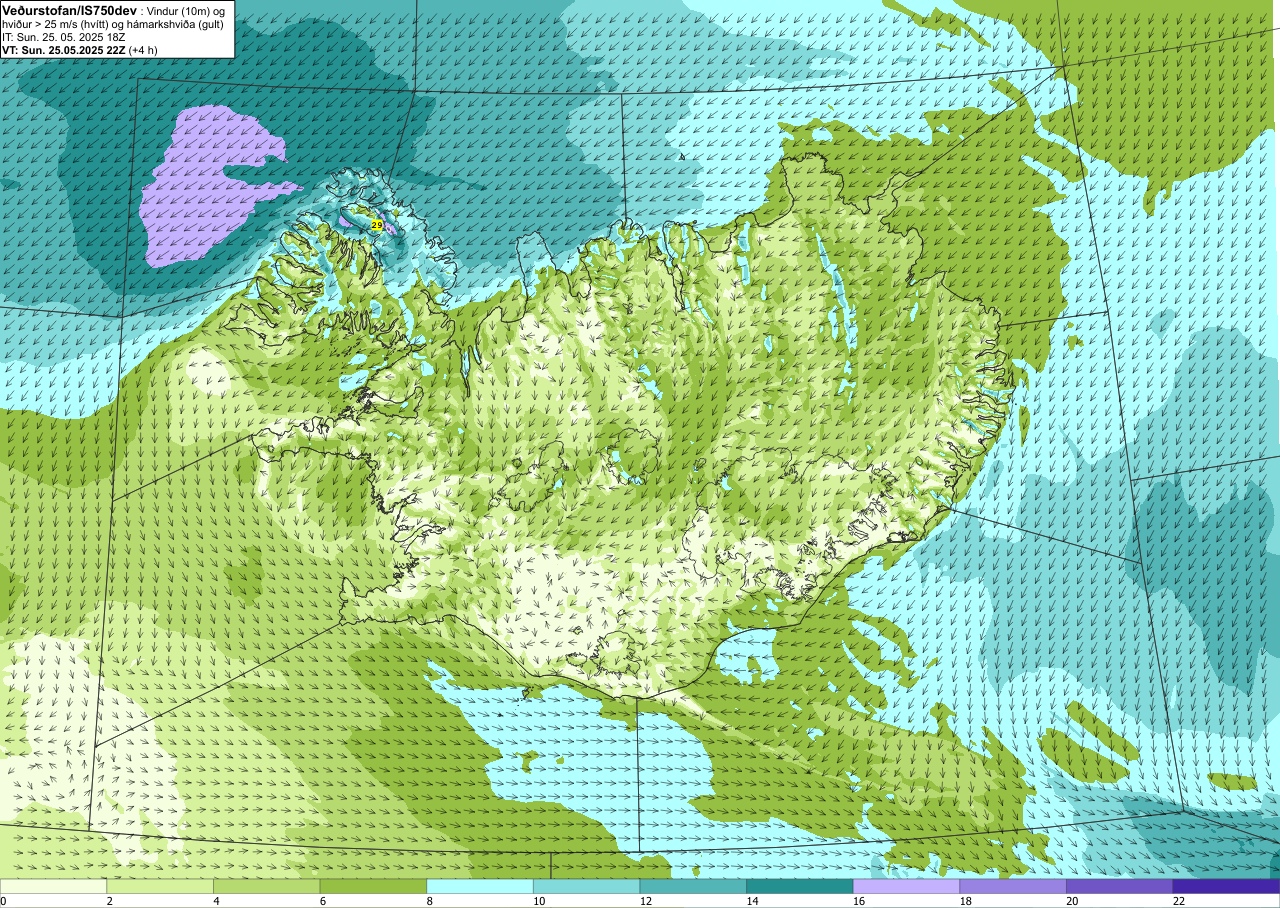Click the 14–16 m/s dark teal legend swatch
Viewport: 1280px width, 908px height.
(800, 886)
